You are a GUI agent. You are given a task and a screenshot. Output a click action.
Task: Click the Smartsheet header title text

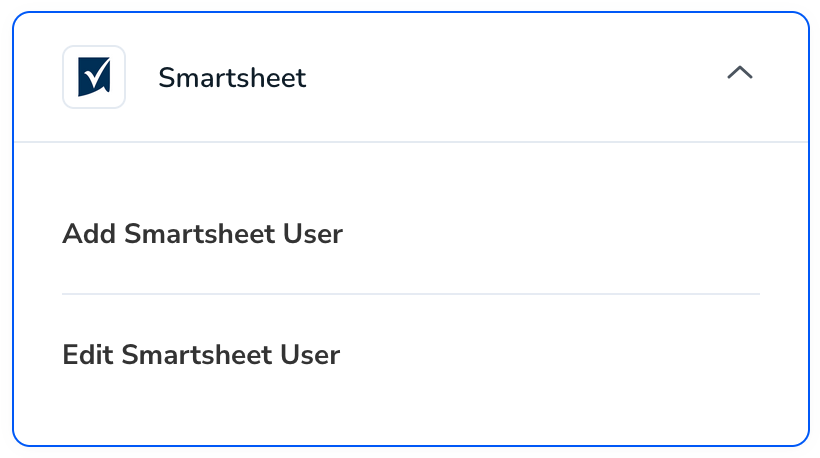(x=232, y=78)
